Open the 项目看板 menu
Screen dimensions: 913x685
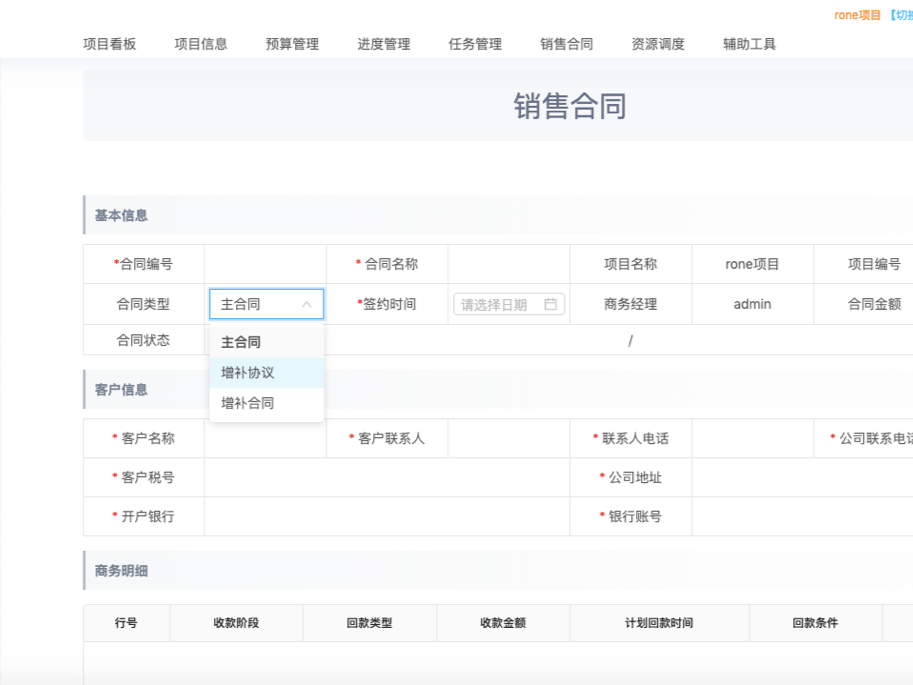[x=109, y=44]
